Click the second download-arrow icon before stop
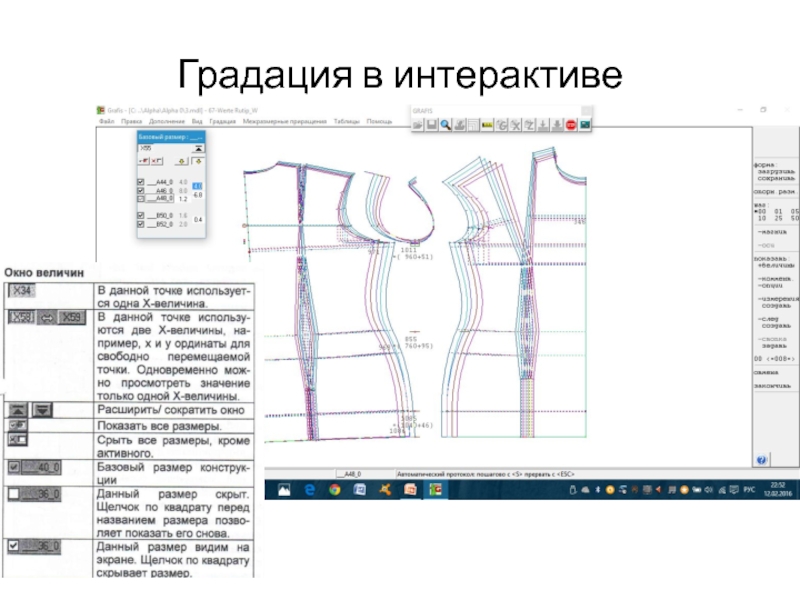This screenshot has width=800, height=600. (x=557, y=124)
